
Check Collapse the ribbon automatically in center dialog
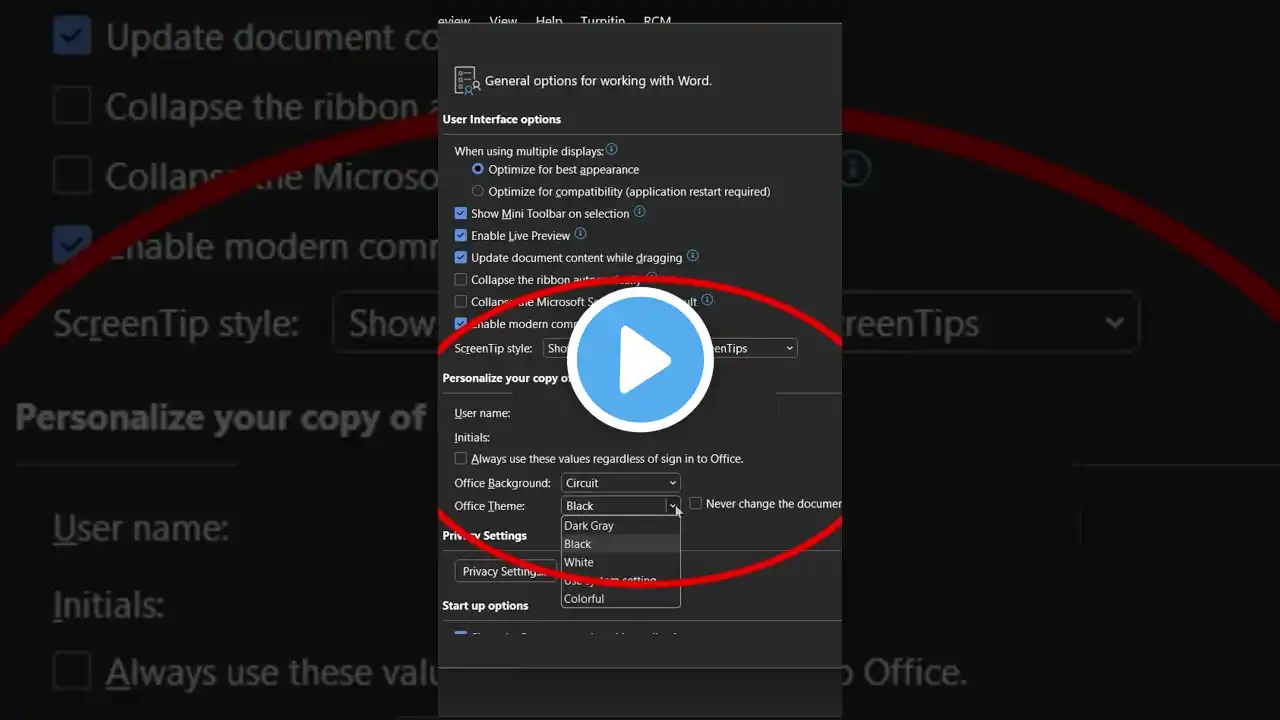[461, 280]
